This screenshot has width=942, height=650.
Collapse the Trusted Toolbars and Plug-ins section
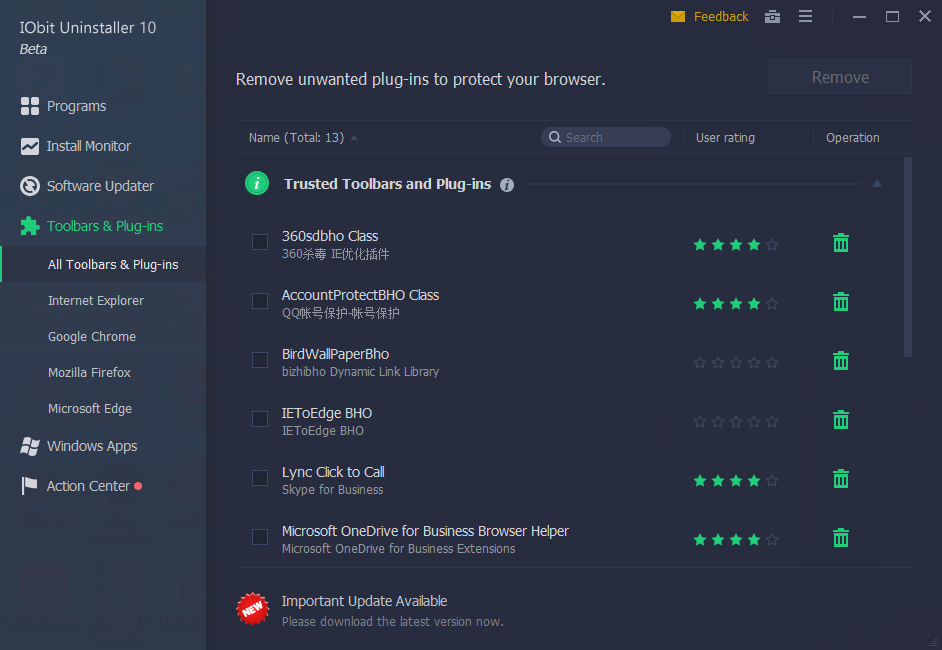876,184
